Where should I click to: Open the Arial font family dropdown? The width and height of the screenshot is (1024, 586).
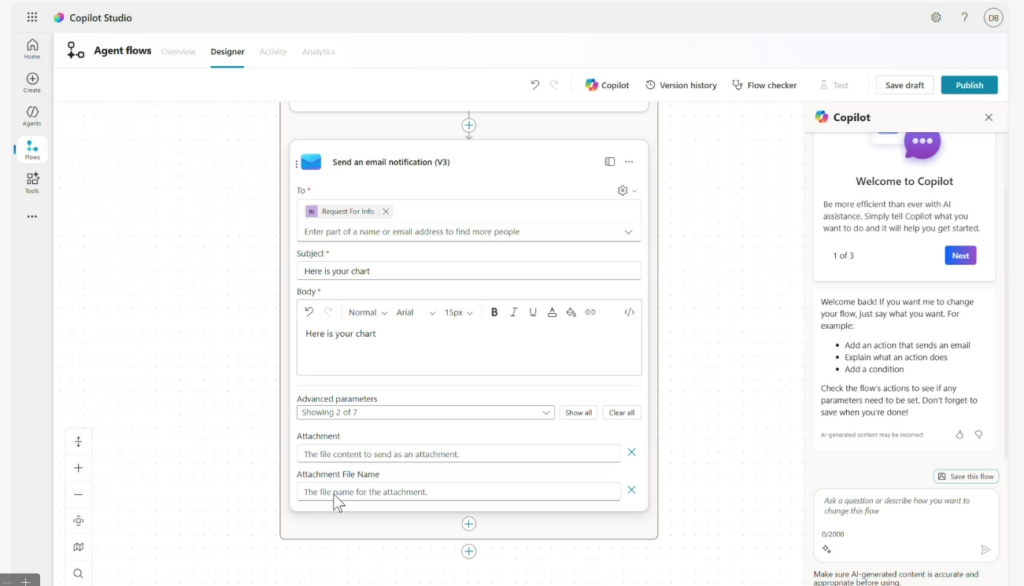415,312
